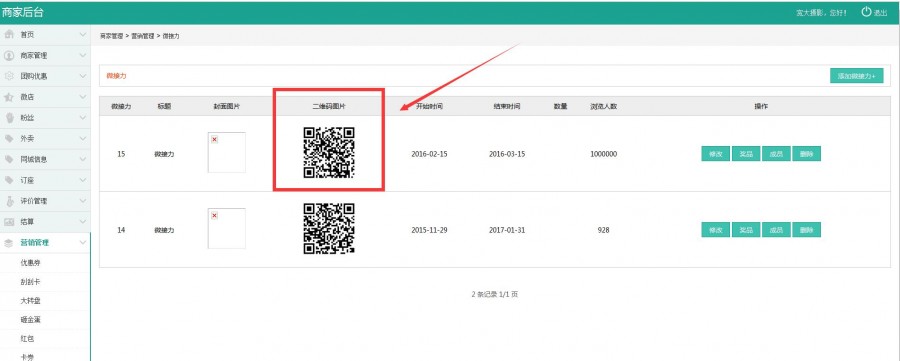Collapse the 营销管理 chevron

click(83, 243)
